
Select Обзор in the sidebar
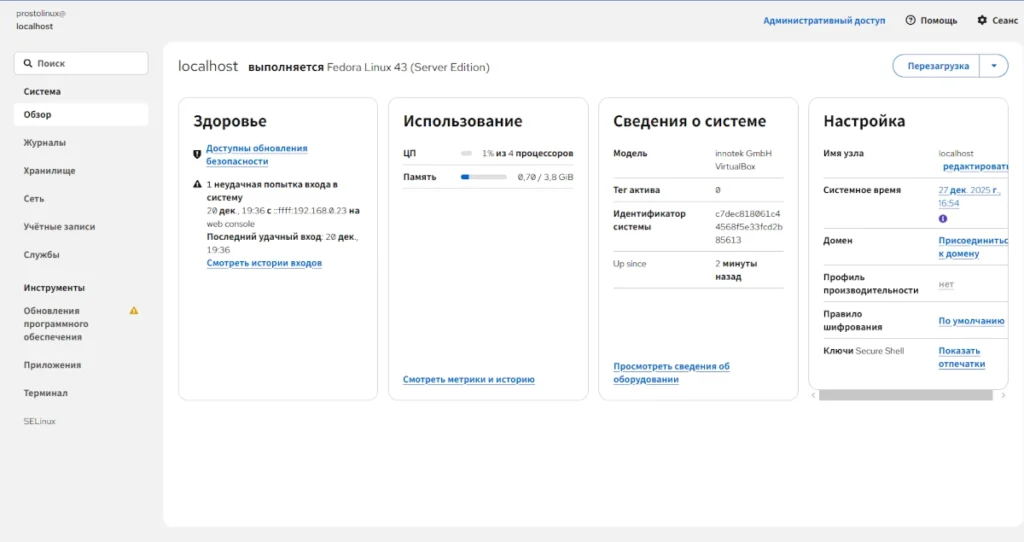point(81,114)
